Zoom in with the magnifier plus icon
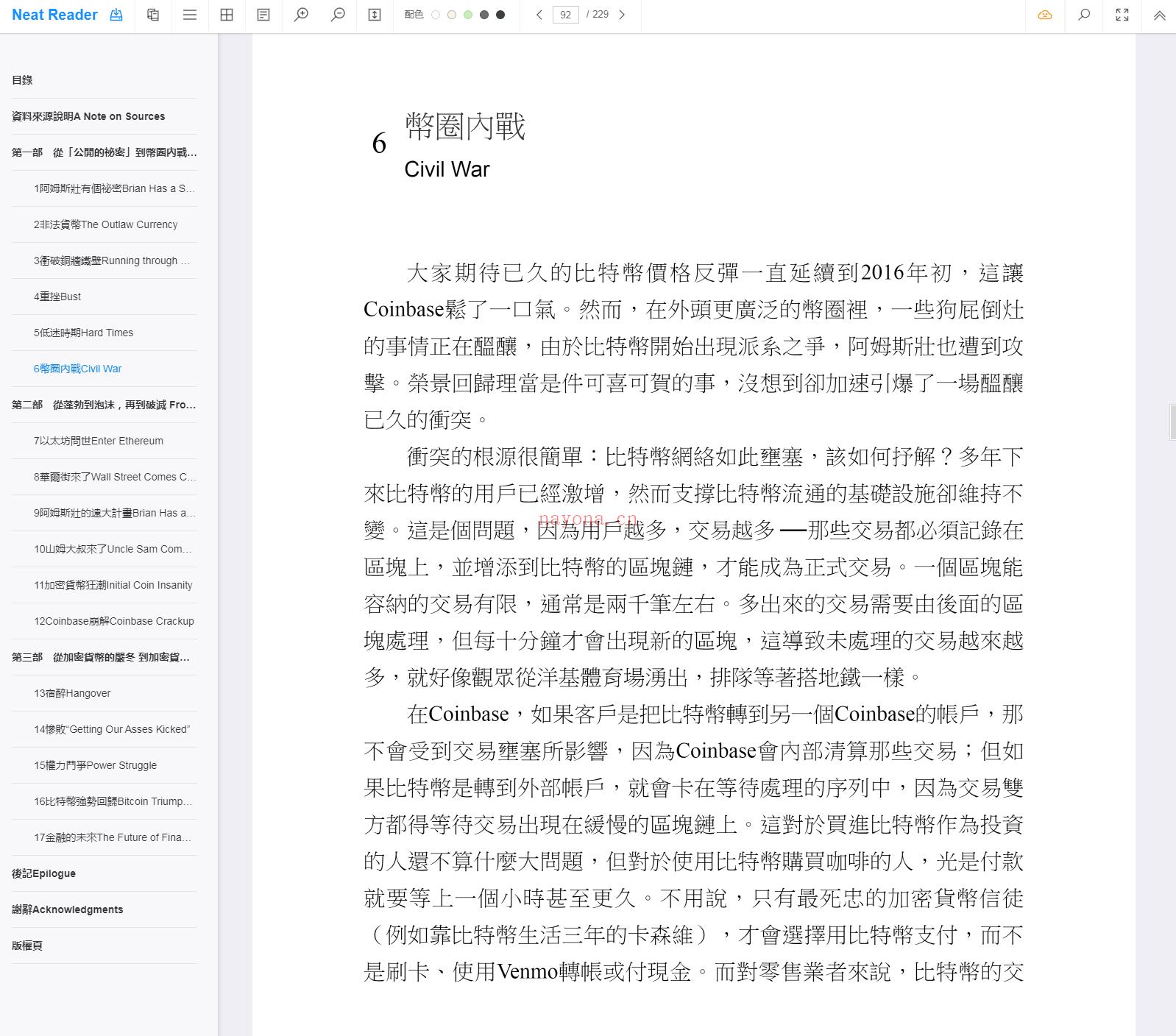 pos(301,15)
